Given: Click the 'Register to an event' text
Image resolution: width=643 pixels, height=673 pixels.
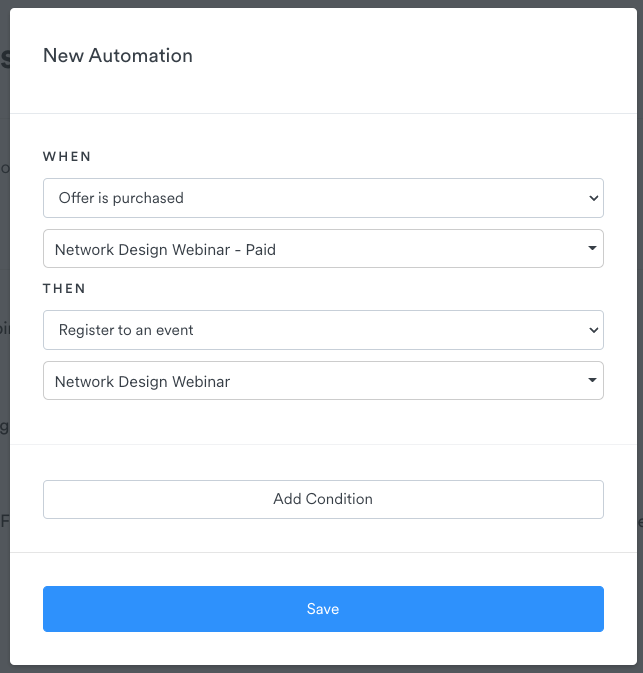Looking at the screenshot, I should tap(126, 330).
